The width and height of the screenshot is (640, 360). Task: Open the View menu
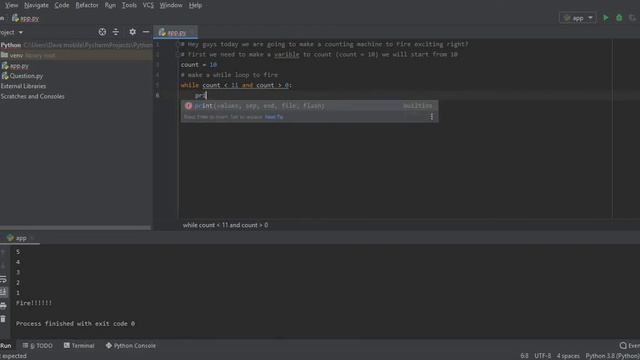[x=11, y=5]
